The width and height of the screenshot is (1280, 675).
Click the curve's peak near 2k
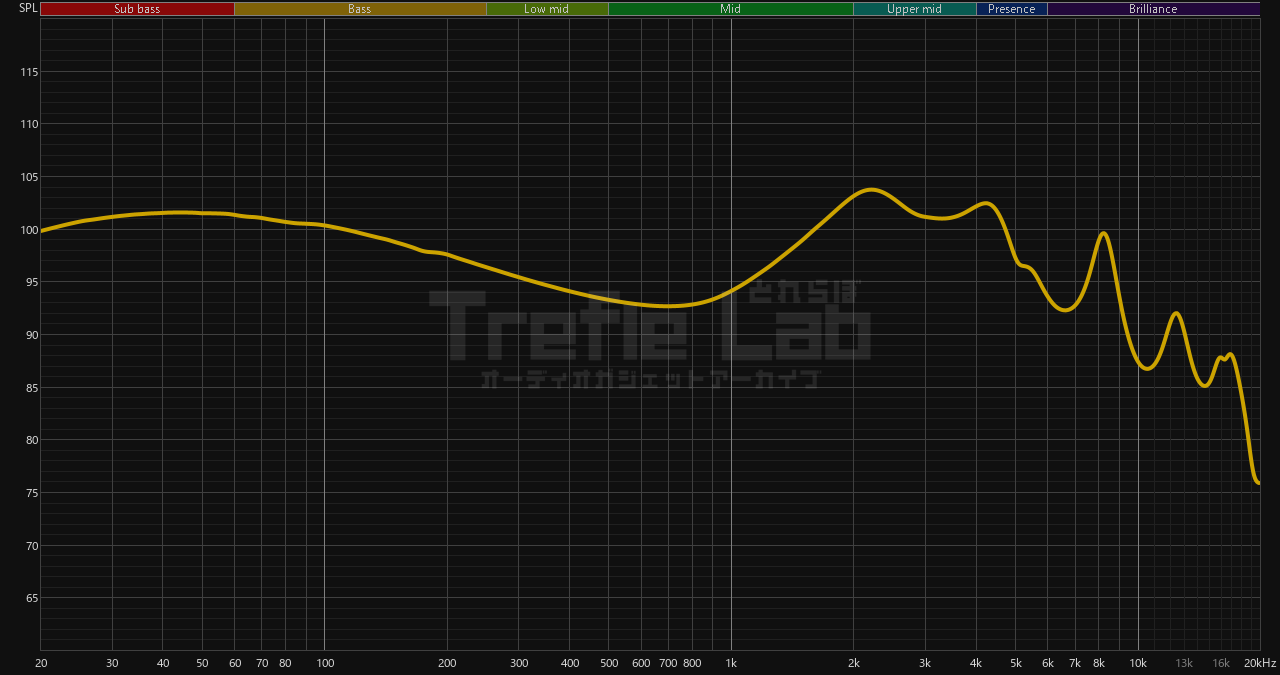(872, 189)
